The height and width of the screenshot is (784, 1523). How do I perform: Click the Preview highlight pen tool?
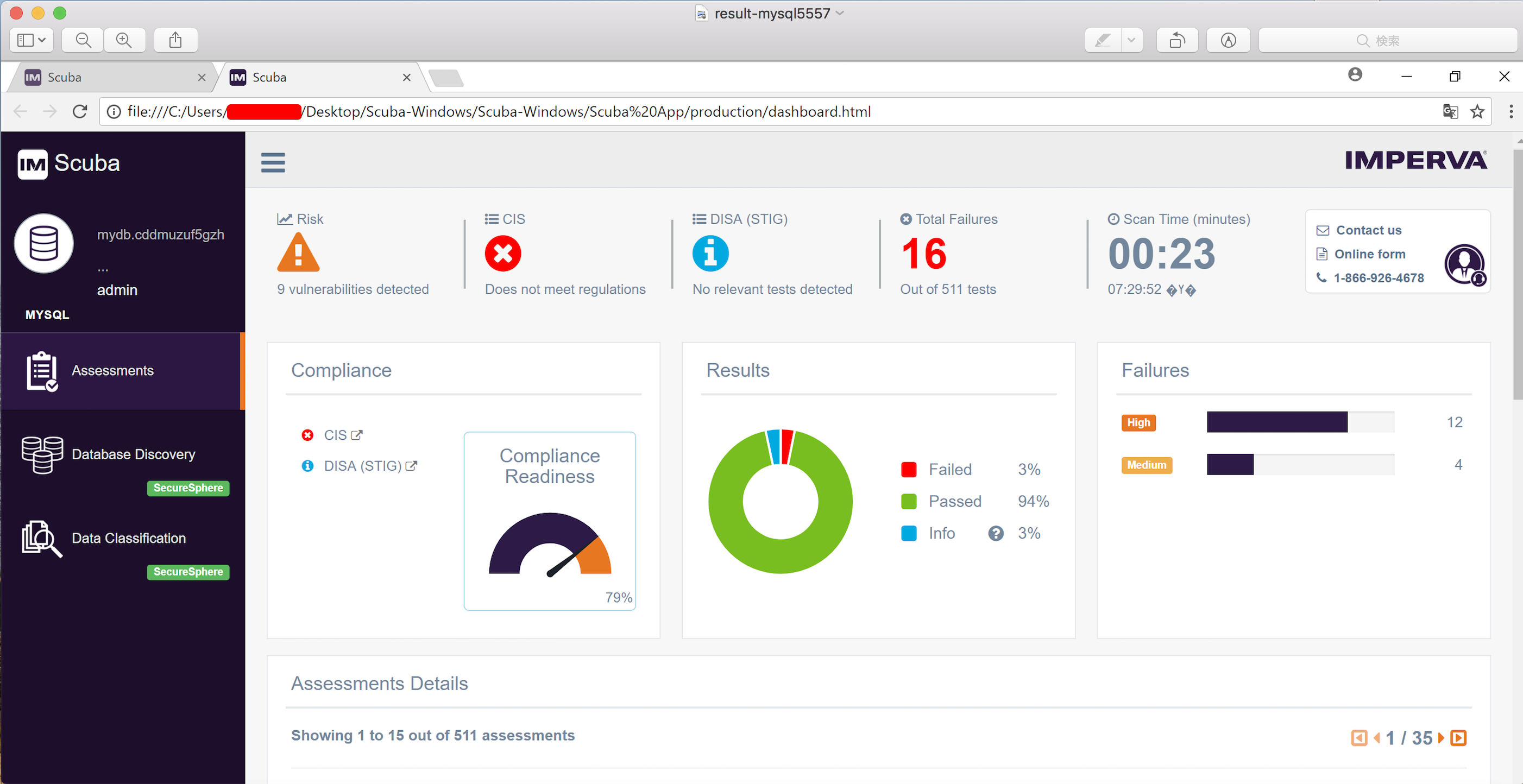[1103, 40]
